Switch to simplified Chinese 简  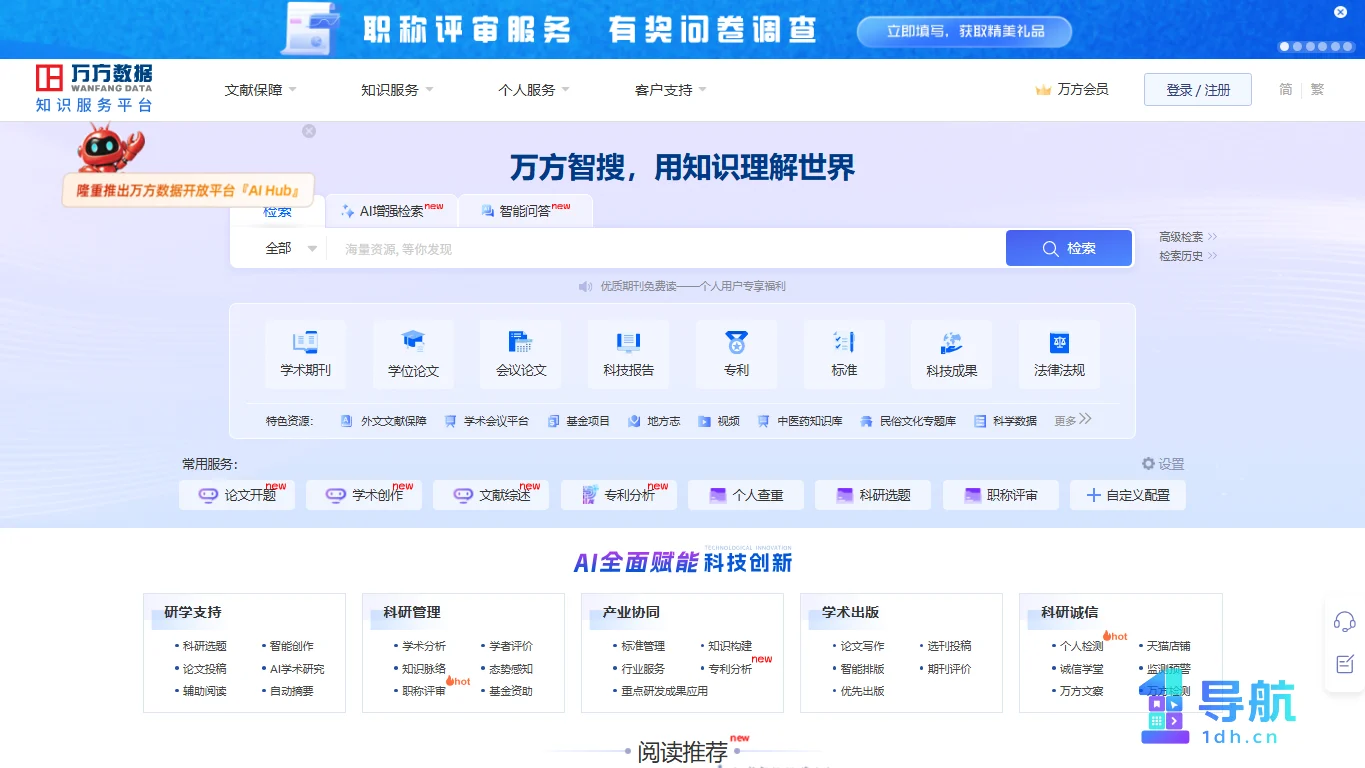pos(1286,89)
